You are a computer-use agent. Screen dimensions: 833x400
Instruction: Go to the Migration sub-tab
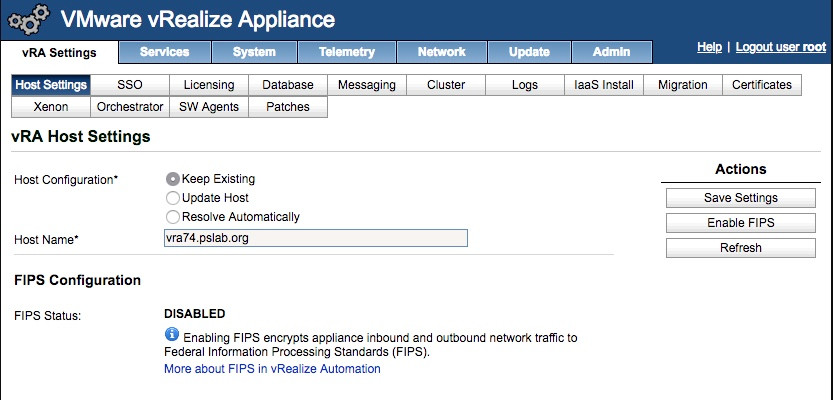[683, 85]
